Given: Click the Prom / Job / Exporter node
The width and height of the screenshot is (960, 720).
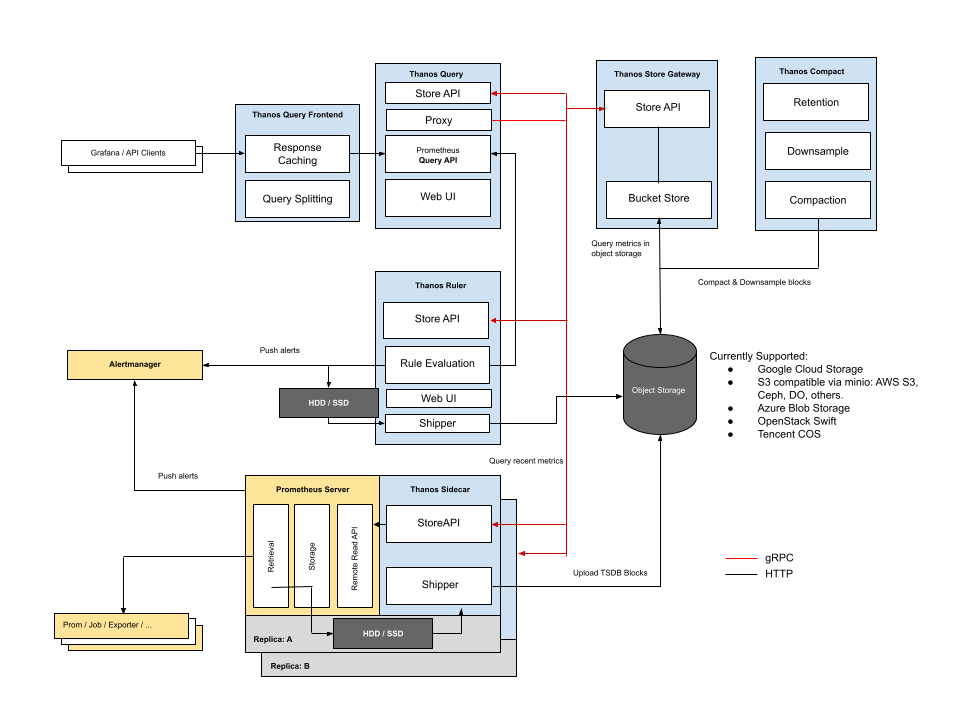Looking at the screenshot, I should click(120, 623).
